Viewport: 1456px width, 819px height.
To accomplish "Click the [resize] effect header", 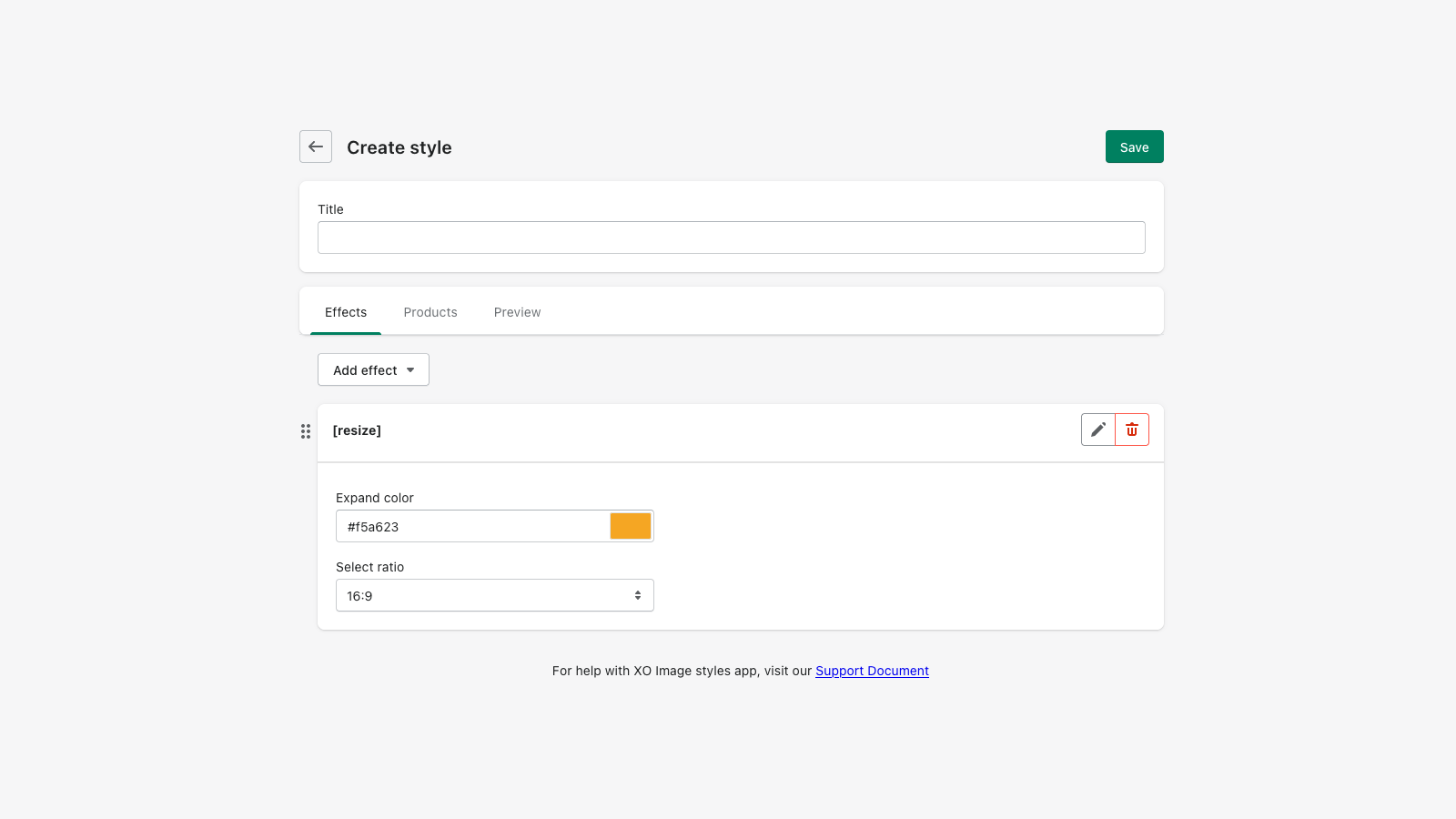I will coord(357,430).
